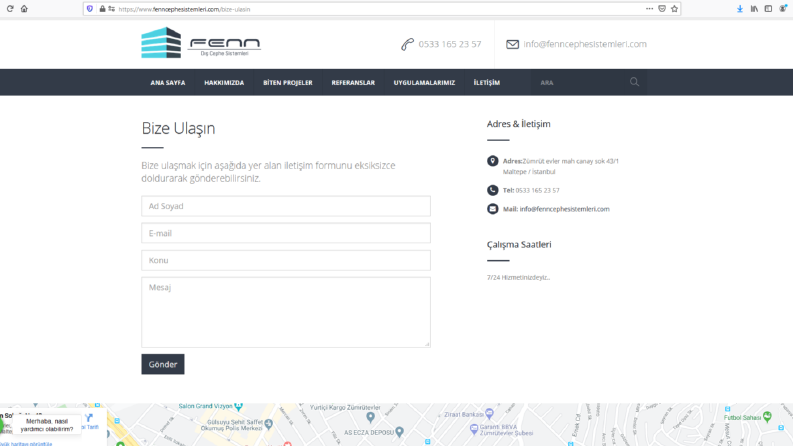Click header phone number 0533 165 23 57
The height and width of the screenshot is (446, 793).
click(450, 44)
